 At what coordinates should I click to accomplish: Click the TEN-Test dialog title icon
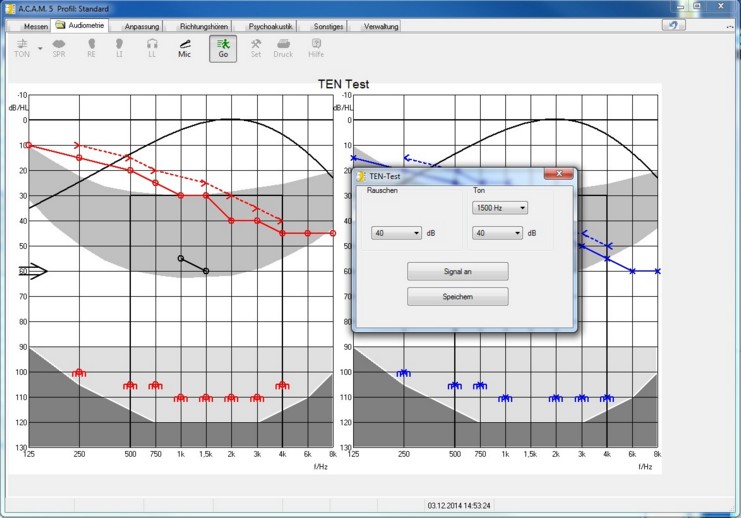[361, 176]
